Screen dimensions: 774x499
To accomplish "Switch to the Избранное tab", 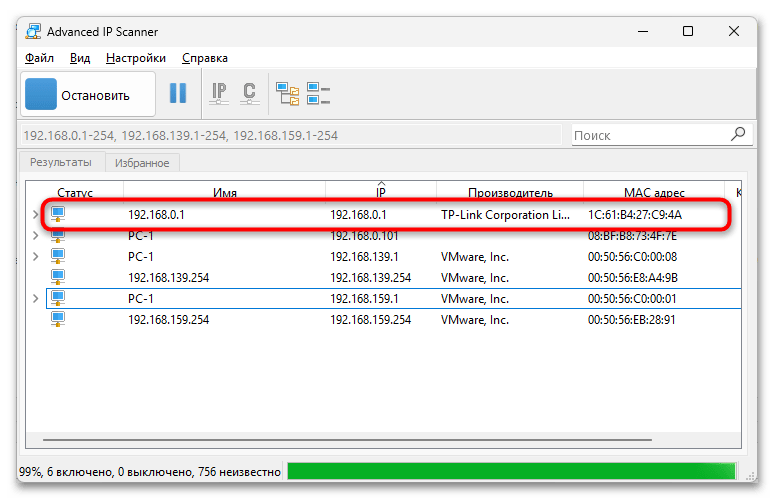I will click(x=142, y=163).
